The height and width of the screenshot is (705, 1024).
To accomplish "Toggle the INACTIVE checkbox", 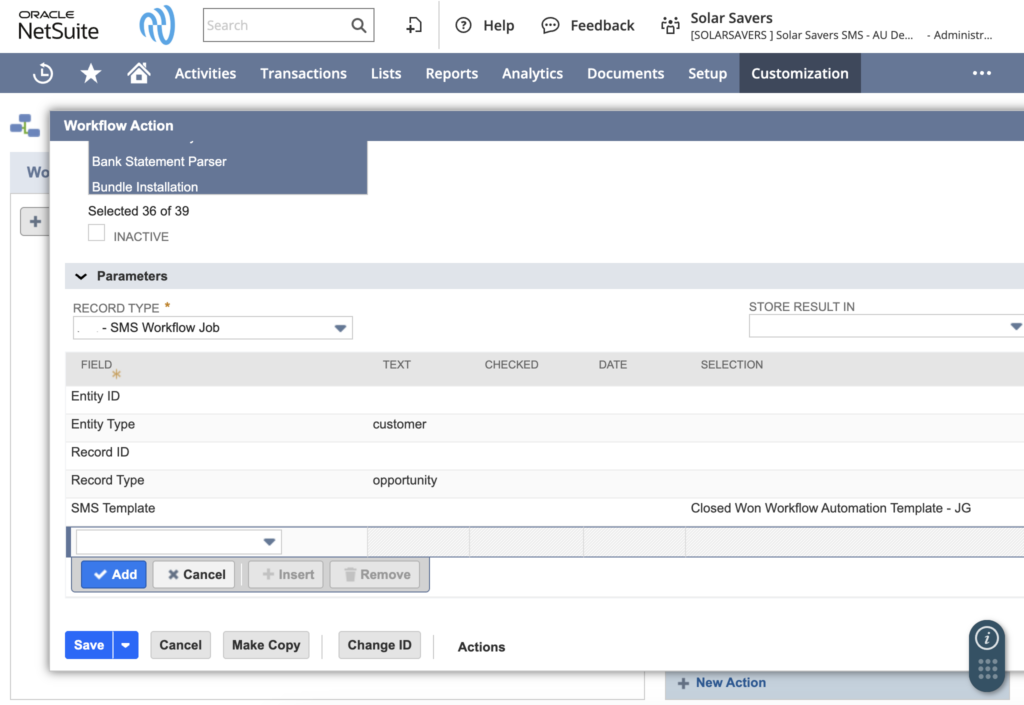I will coord(97,233).
